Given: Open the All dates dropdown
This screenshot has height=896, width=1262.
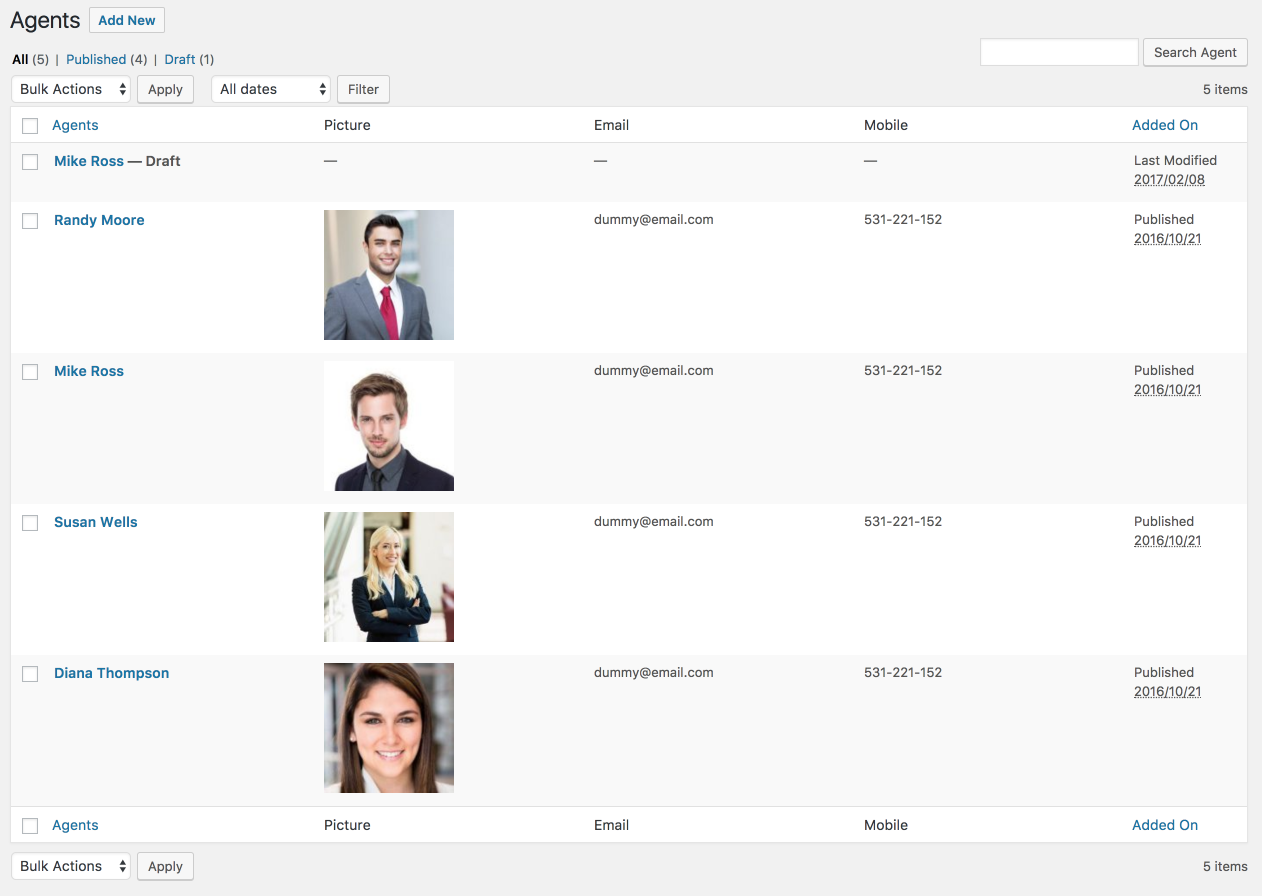Looking at the screenshot, I should pos(271,89).
